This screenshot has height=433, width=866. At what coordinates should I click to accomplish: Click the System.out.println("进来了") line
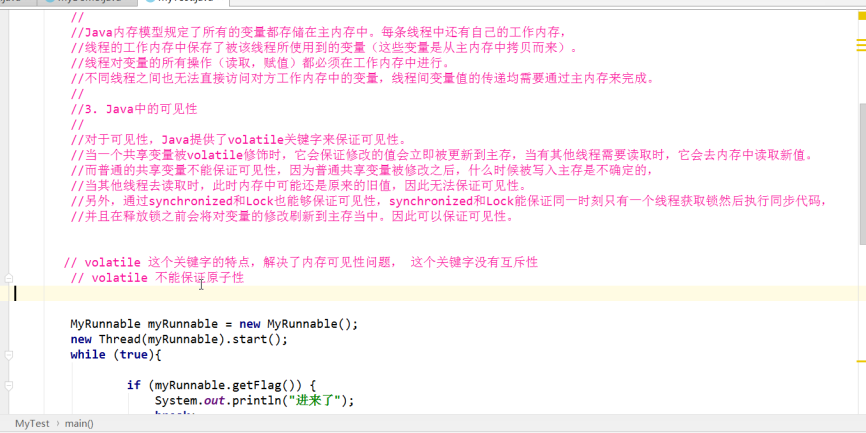[x=254, y=400]
